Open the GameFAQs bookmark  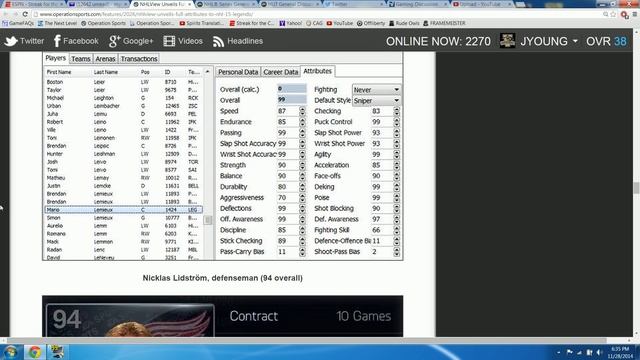[18, 23]
